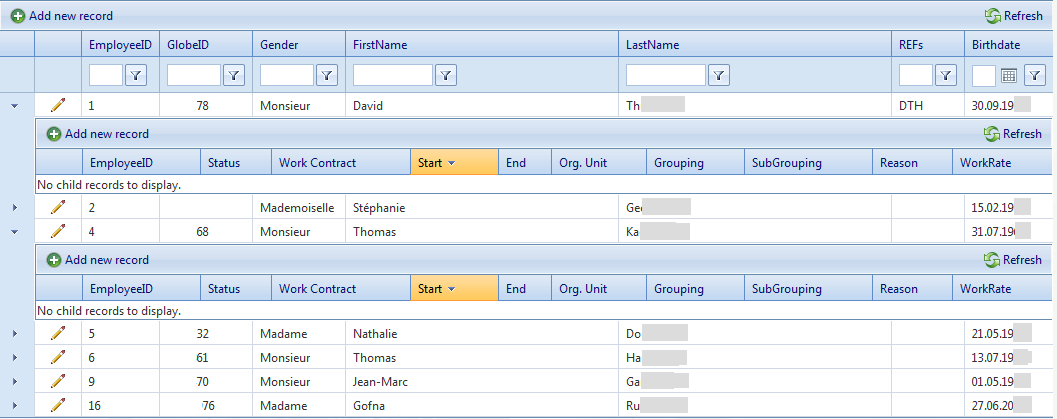Screen dimensions: 1057x419
Task: Open the filter menu for Gender column
Action: pyautogui.click(x=327, y=75)
